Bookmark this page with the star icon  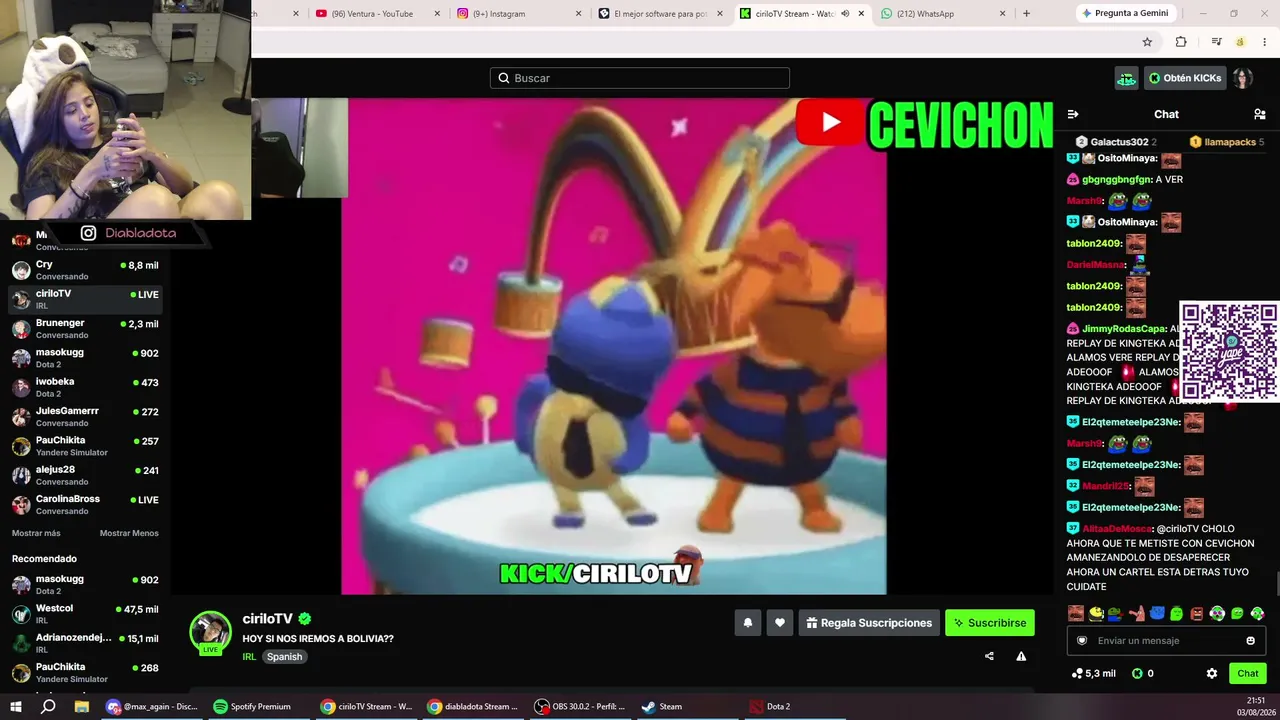pos(1147,42)
